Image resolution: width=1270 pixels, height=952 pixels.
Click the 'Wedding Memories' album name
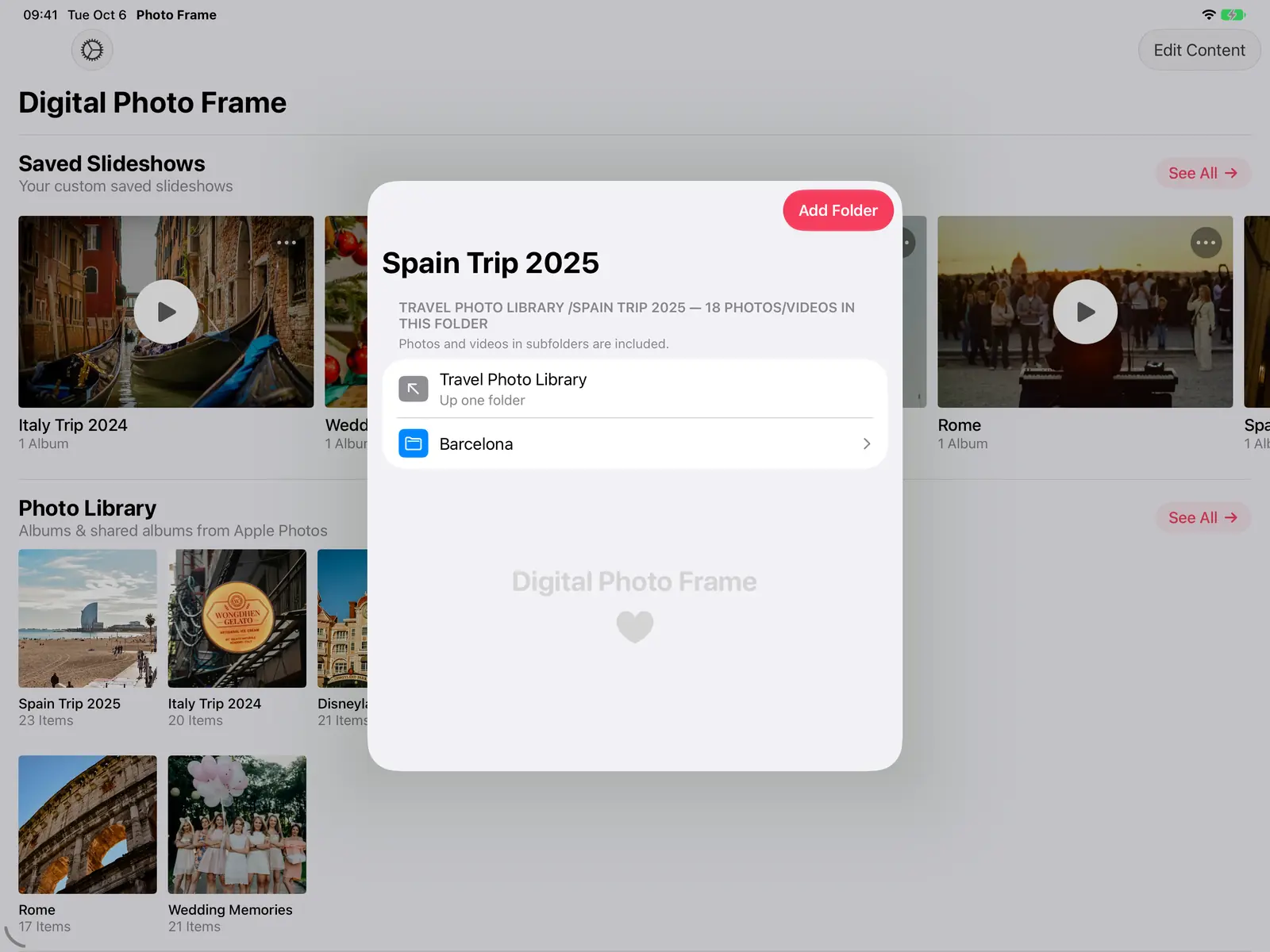(230, 910)
